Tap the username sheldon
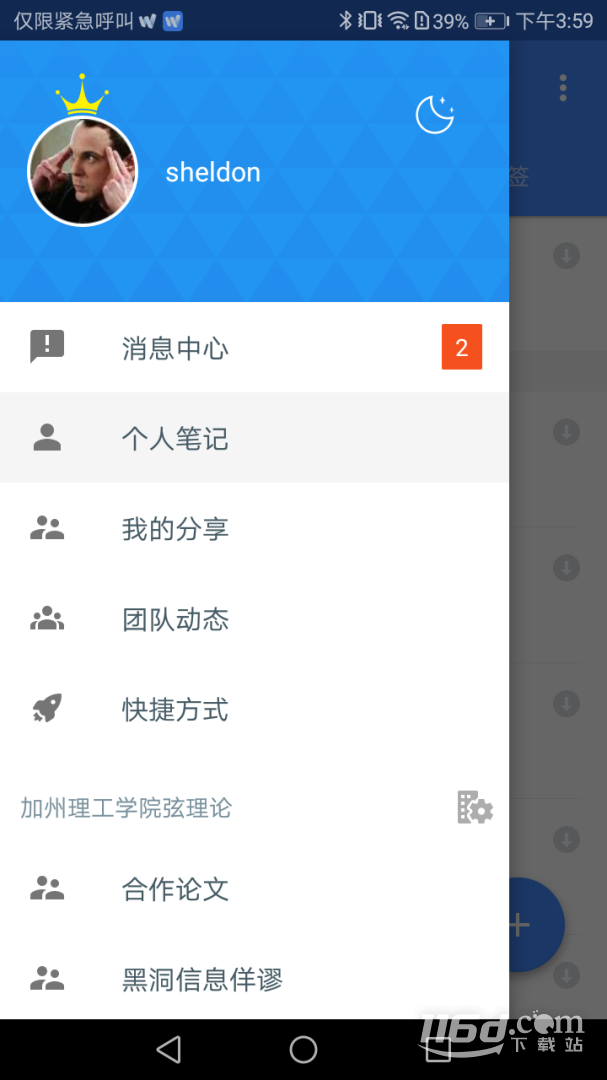 coord(213,172)
